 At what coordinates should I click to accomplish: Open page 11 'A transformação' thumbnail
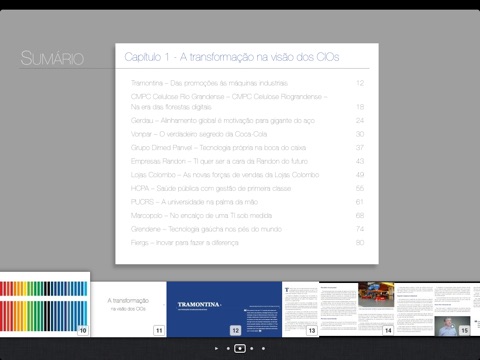point(128,309)
